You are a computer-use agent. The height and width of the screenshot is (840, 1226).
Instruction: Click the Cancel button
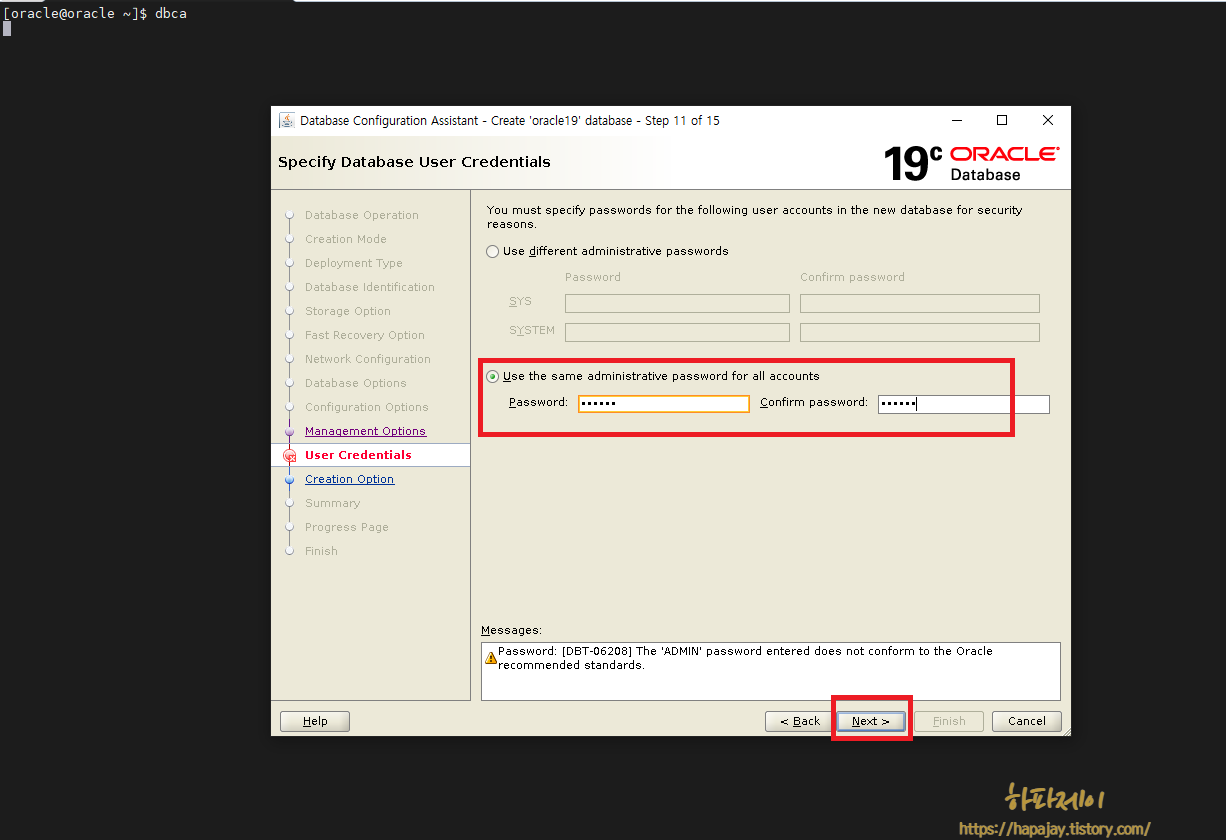click(x=1027, y=721)
